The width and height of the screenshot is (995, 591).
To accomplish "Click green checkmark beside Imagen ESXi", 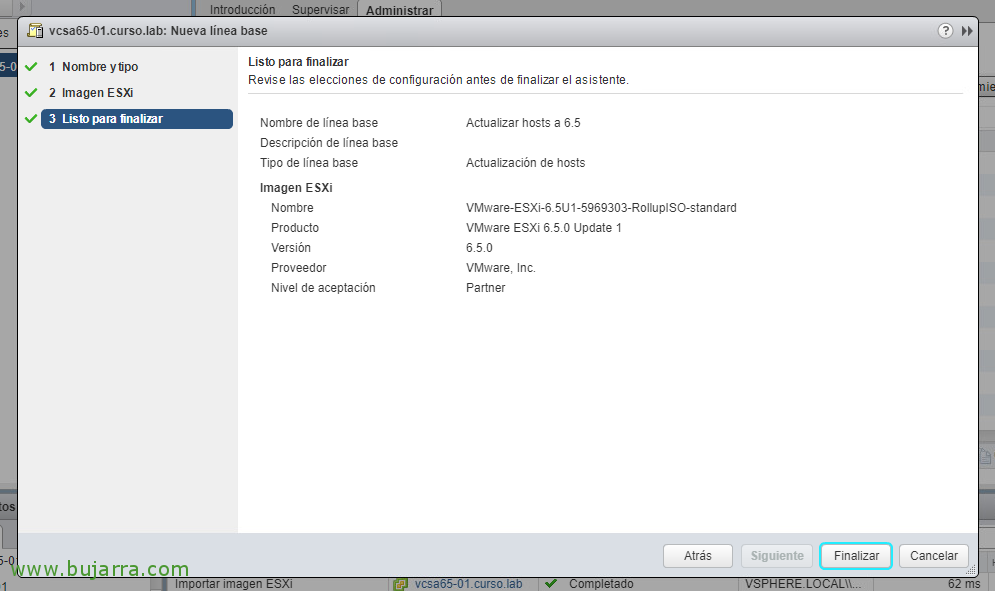I will click(31, 93).
